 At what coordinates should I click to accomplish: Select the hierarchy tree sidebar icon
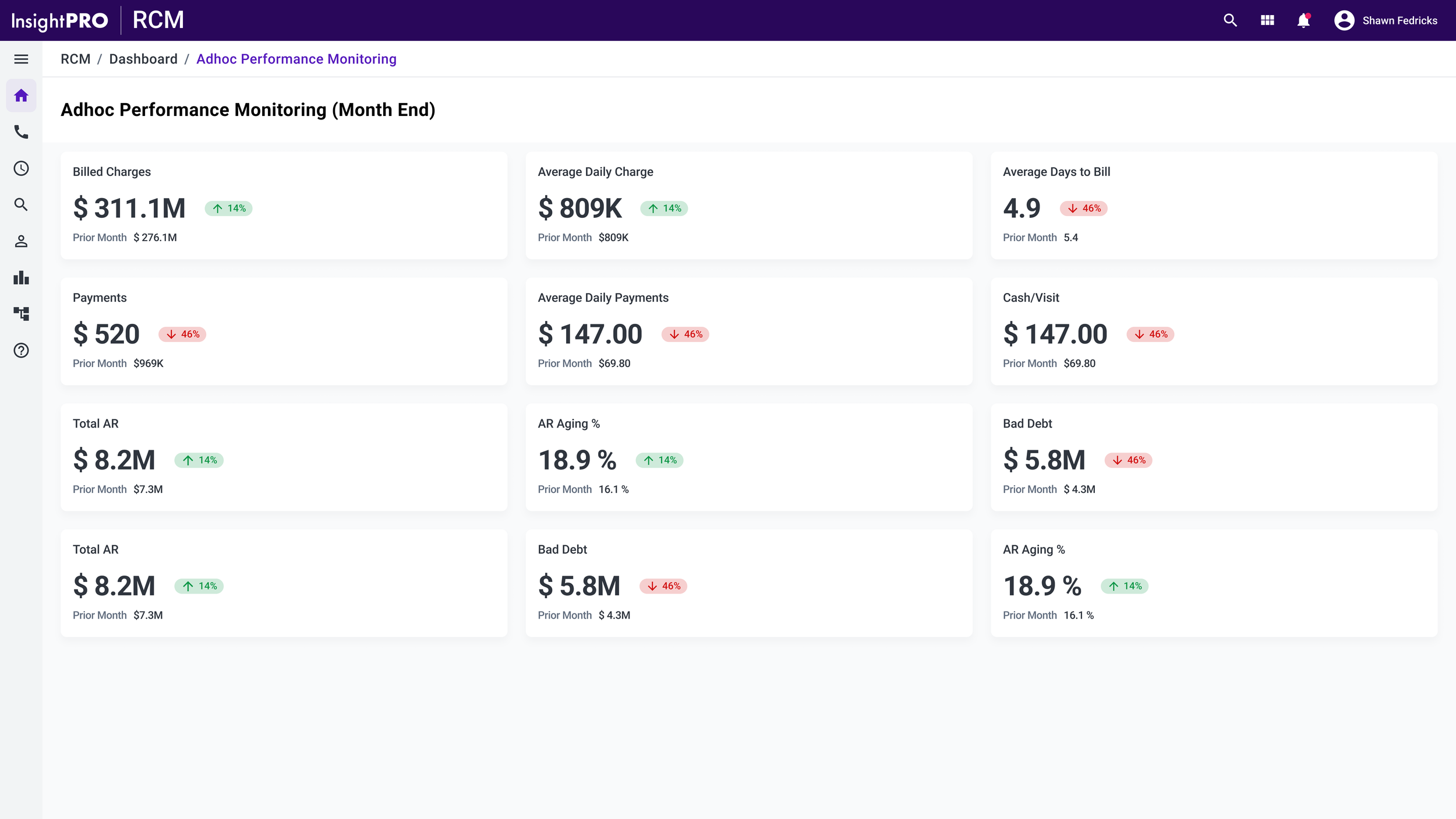pyautogui.click(x=21, y=314)
